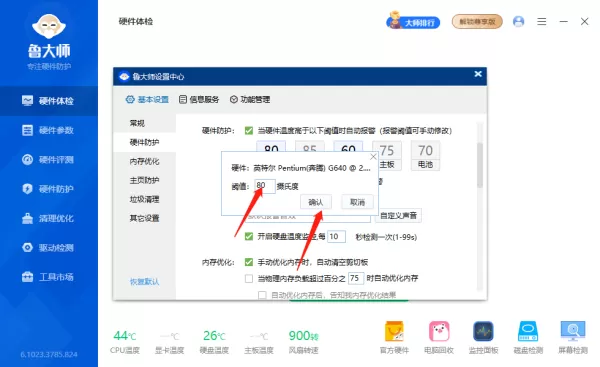The image size is (600, 367).
Task: Open 工具市场 in the left sidebar
Action: click(49, 277)
